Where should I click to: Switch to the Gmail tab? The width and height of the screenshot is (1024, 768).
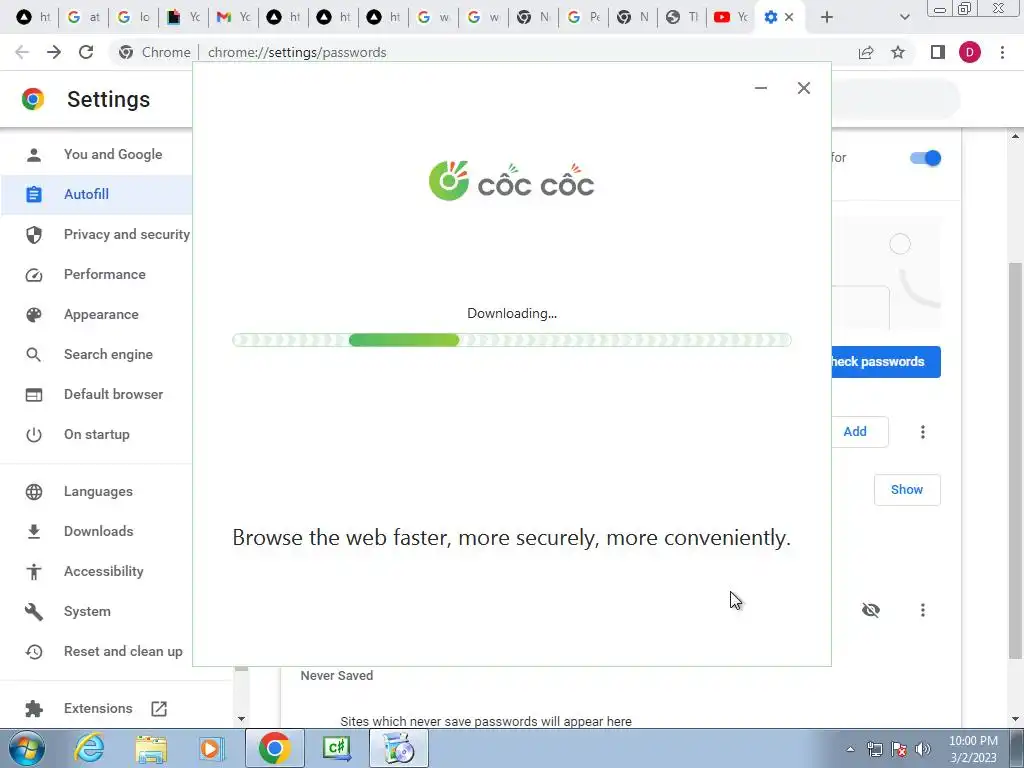pos(234,17)
